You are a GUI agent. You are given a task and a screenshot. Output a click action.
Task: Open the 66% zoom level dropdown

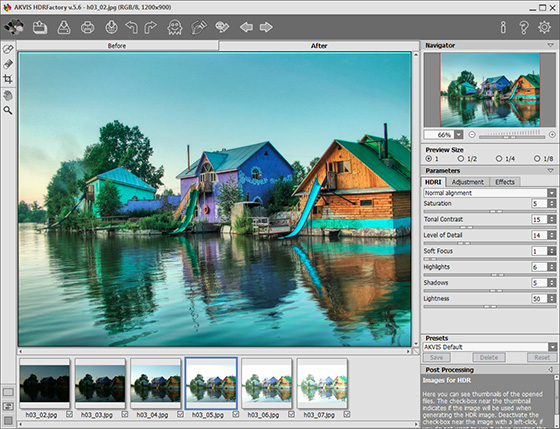point(459,135)
